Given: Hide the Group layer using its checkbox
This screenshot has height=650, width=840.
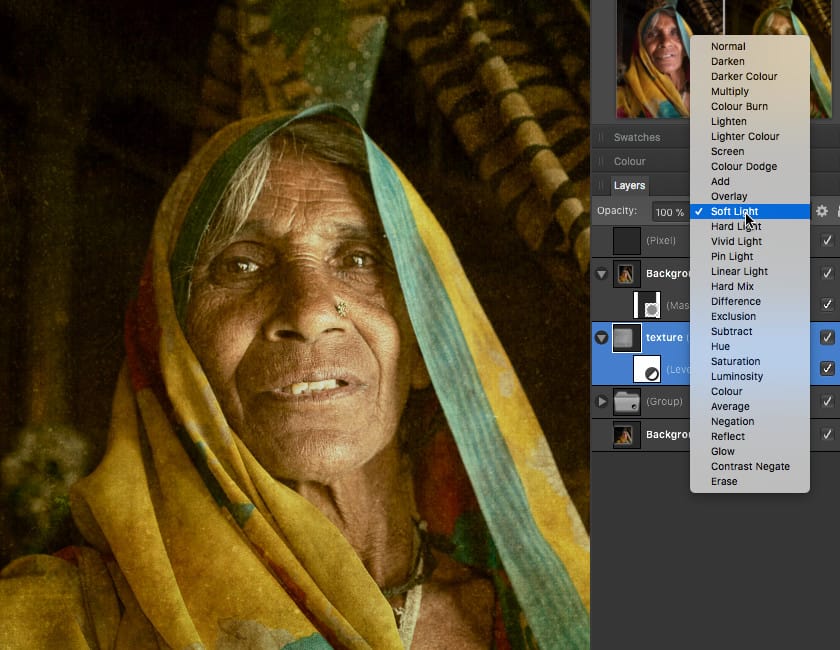Looking at the screenshot, I should pos(827,401).
